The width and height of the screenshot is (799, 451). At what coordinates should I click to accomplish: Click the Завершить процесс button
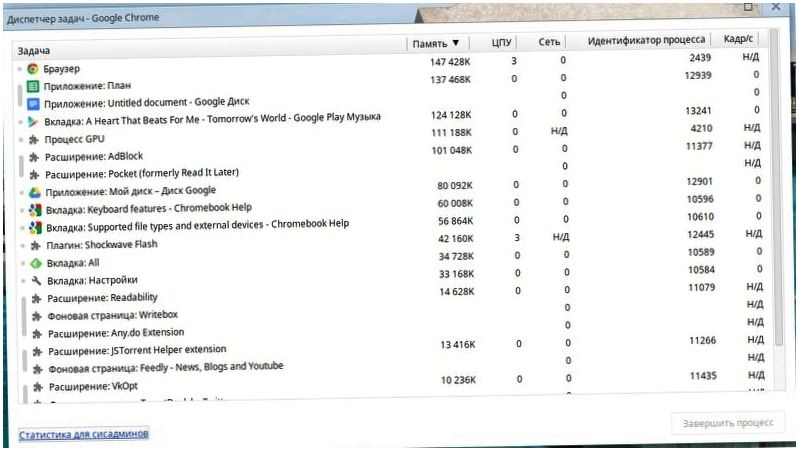(728, 423)
